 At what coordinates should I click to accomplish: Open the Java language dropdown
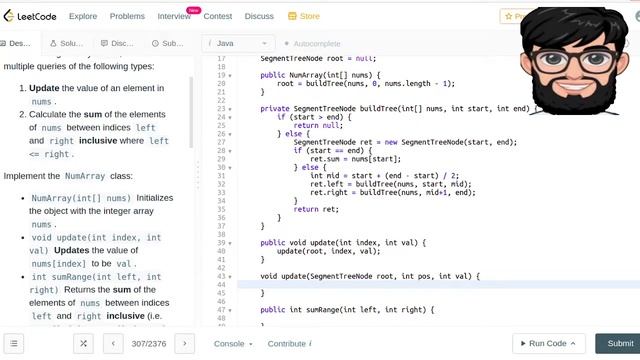238,43
